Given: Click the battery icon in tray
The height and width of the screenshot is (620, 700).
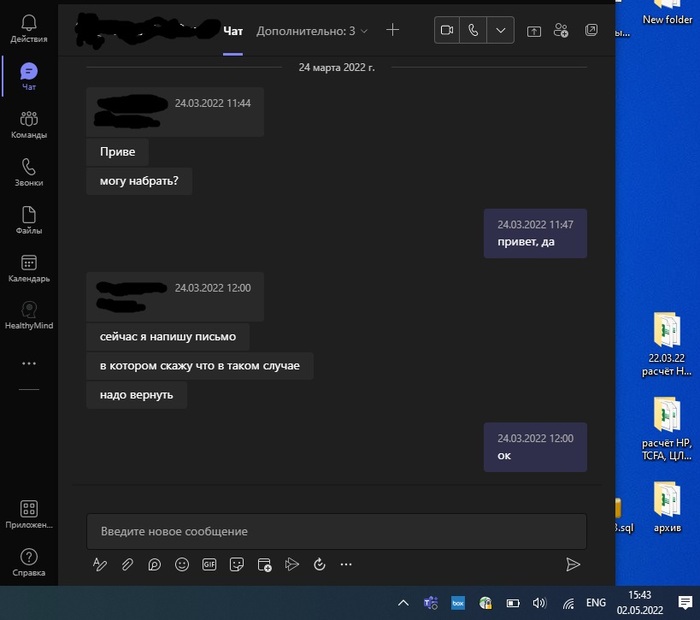Looking at the screenshot, I should pyautogui.click(x=512, y=603).
